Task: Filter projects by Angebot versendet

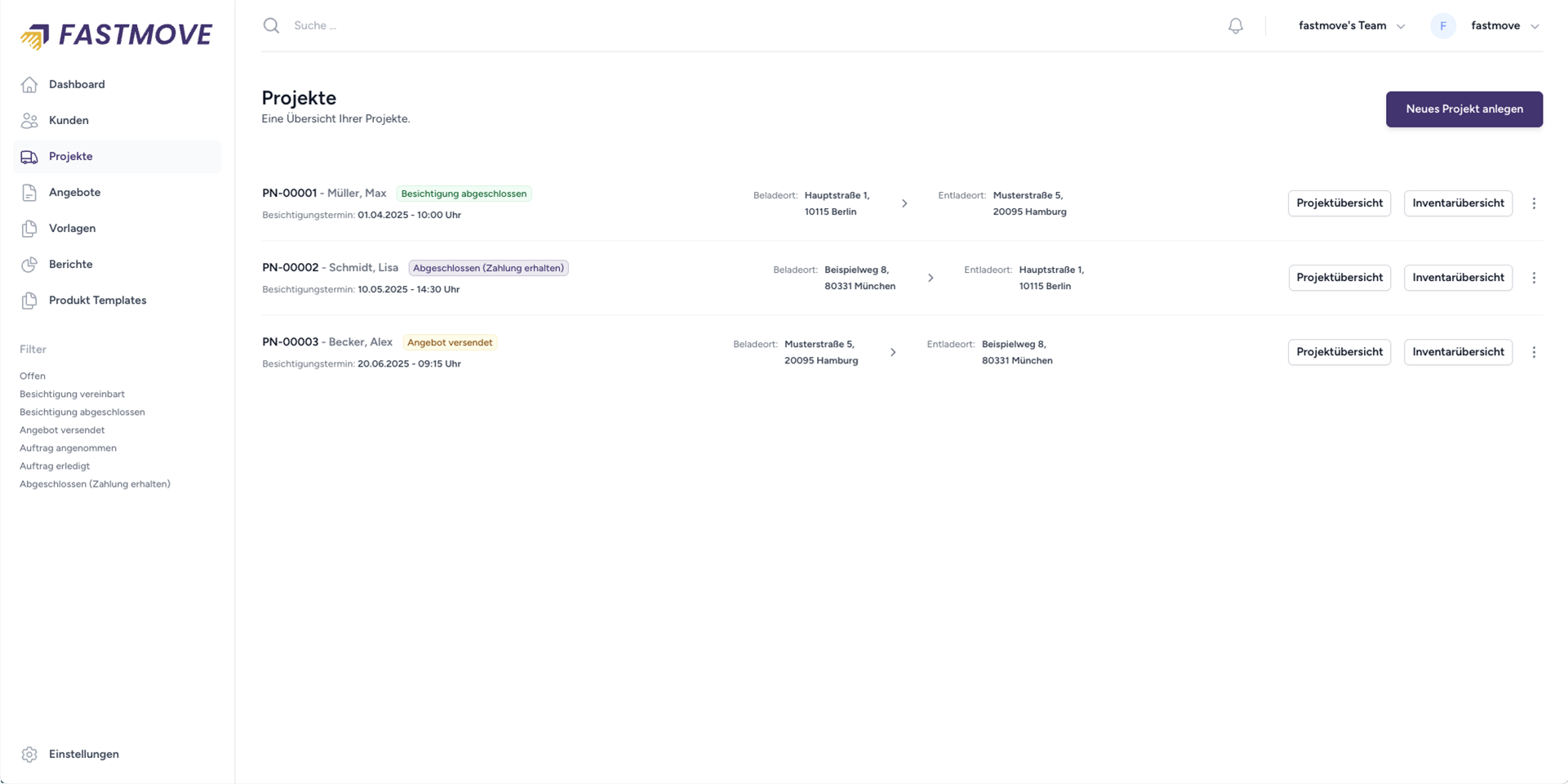Action: click(x=62, y=430)
